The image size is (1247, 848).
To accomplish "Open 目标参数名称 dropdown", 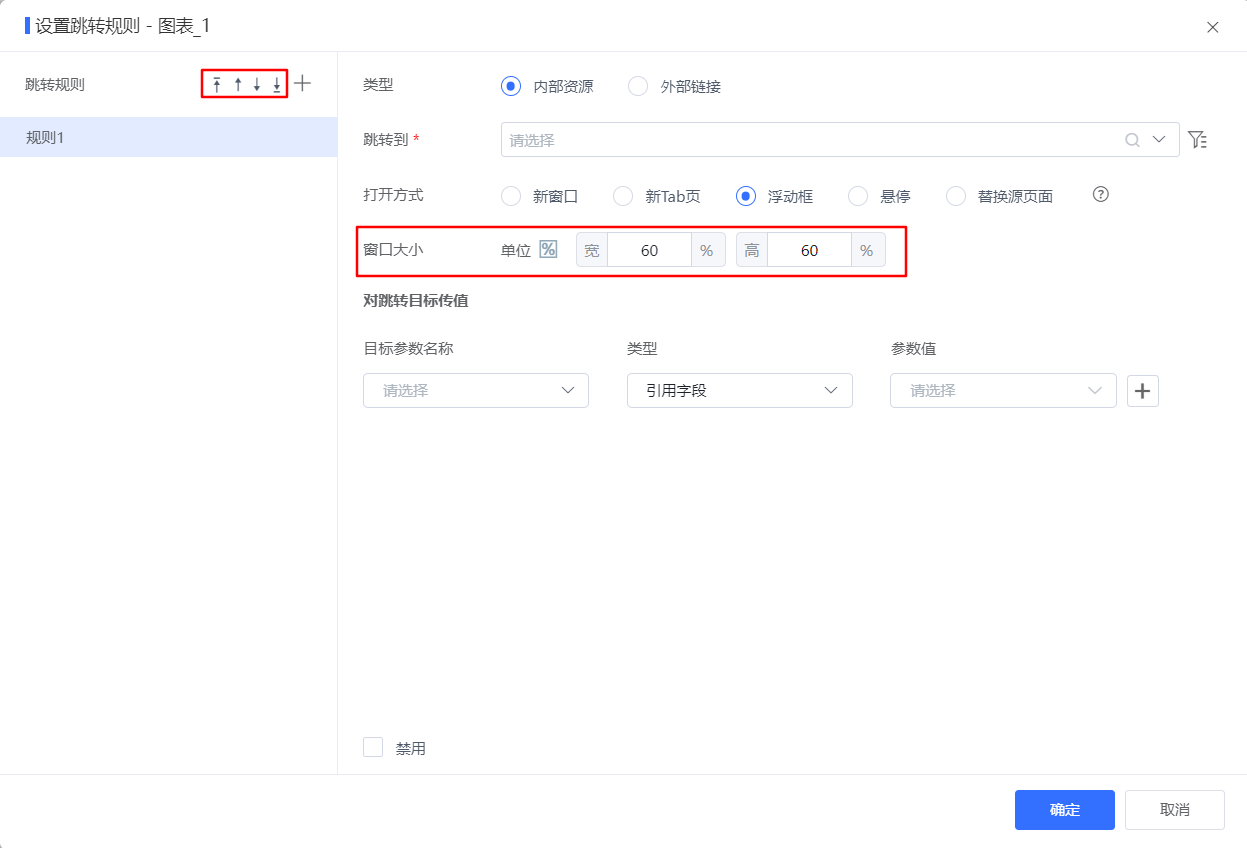I will (476, 391).
